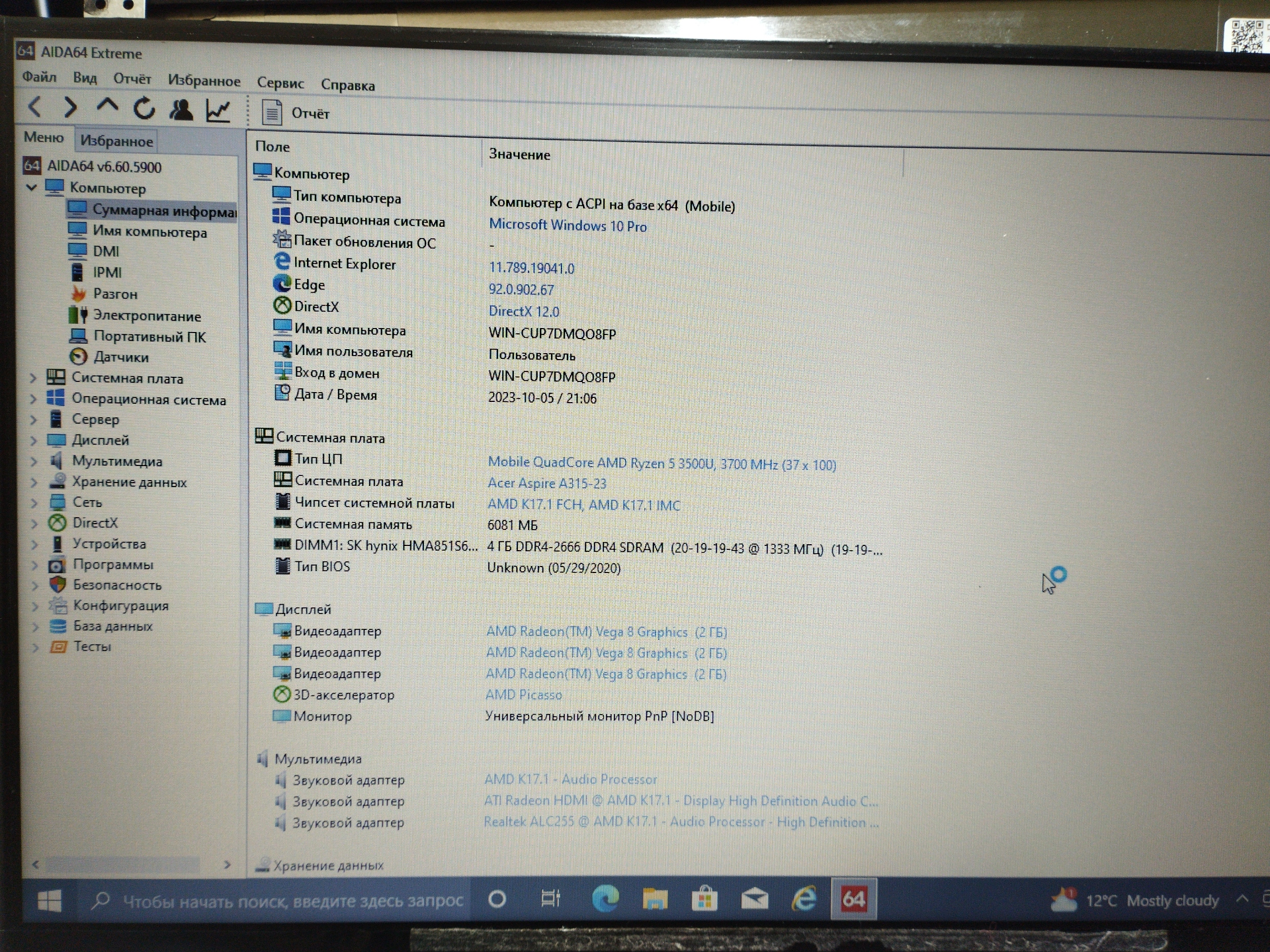Click the Internet Explorer version 11.789.19041.0
The height and width of the screenshot is (952, 1270).
click(531, 268)
